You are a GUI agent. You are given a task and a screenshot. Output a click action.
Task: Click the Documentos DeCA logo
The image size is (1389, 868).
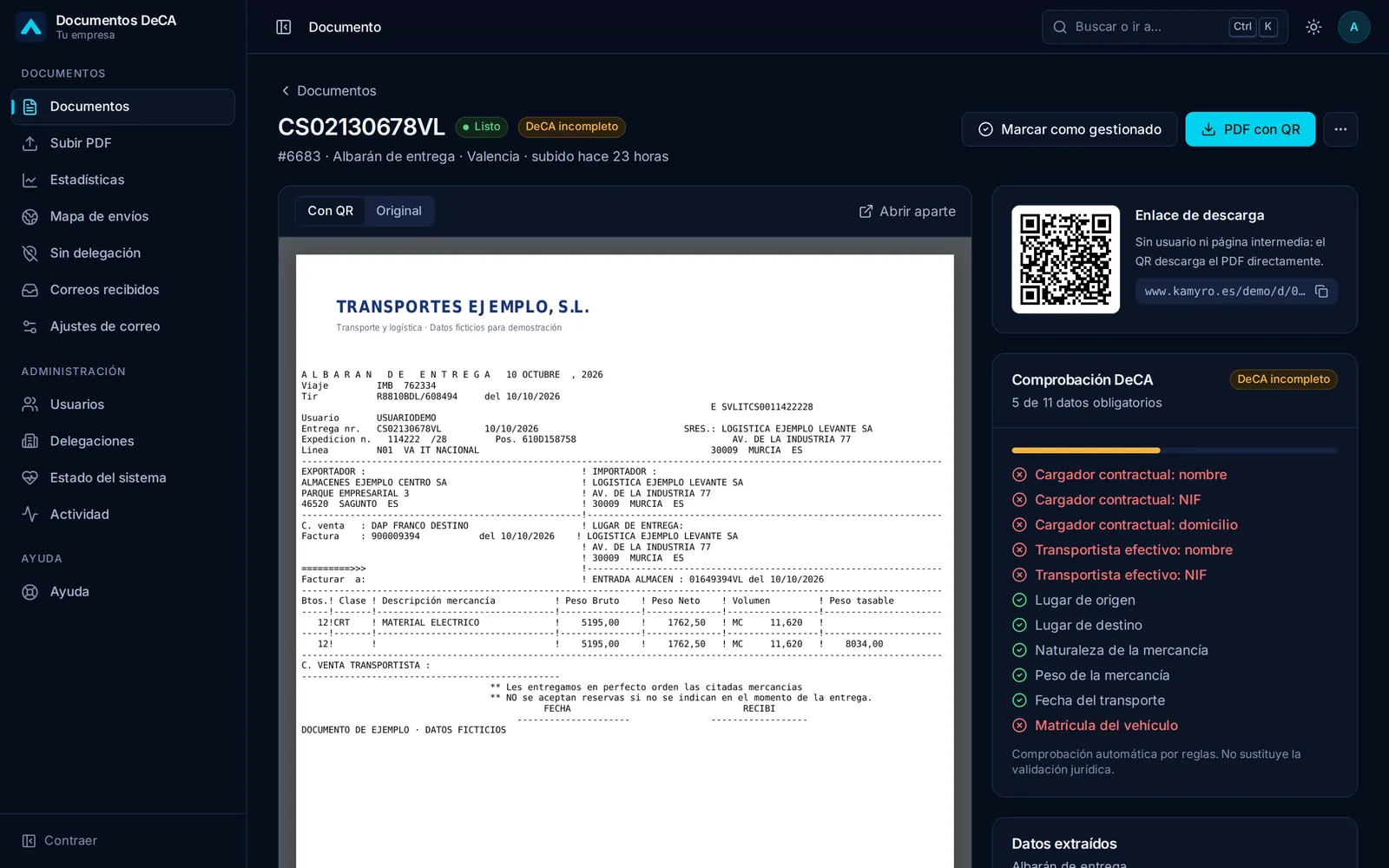[x=31, y=27]
